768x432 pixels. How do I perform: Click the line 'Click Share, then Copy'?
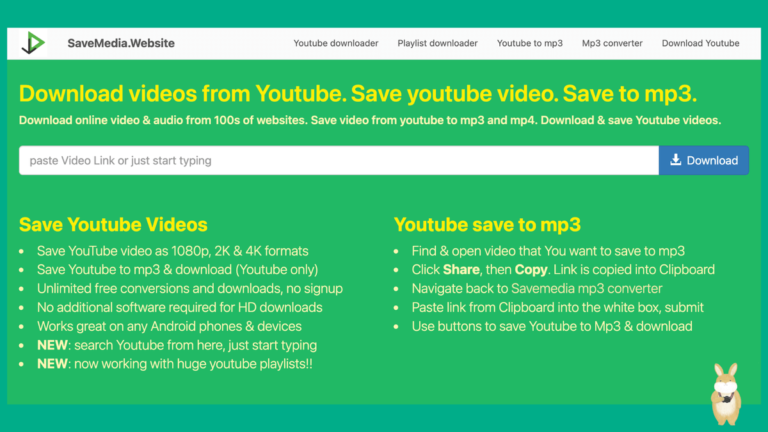click(563, 270)
